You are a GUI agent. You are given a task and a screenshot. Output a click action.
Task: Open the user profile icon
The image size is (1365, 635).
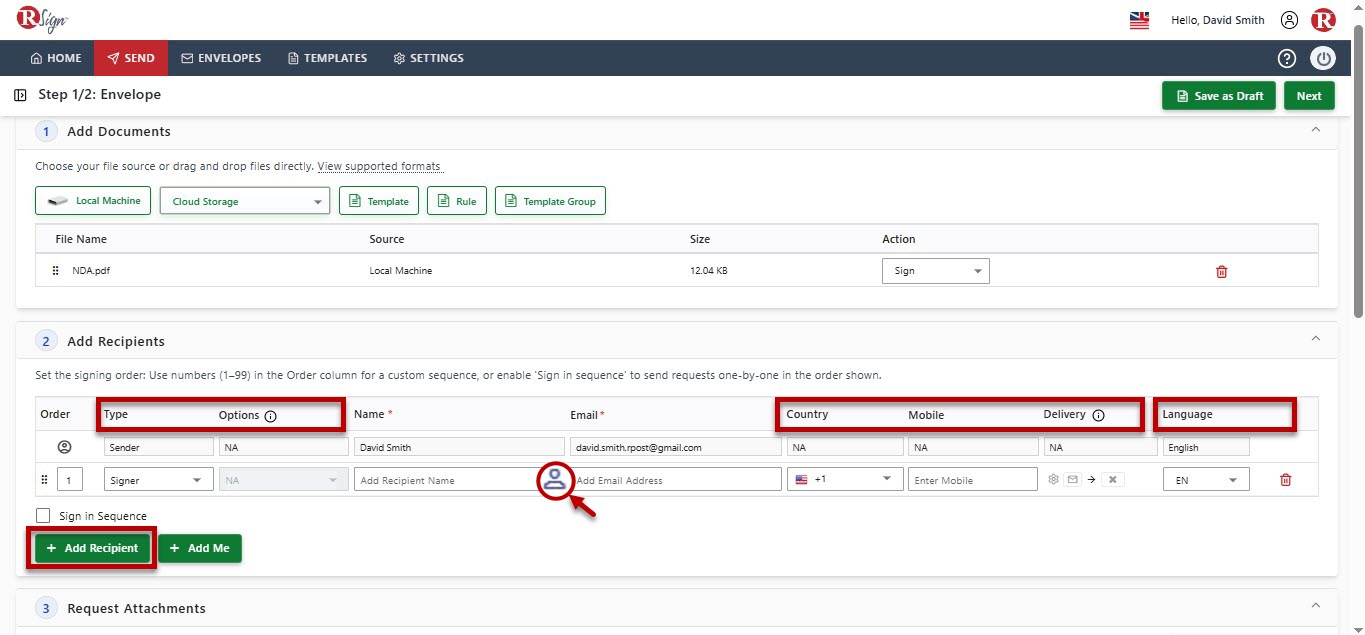[1289, 20]
